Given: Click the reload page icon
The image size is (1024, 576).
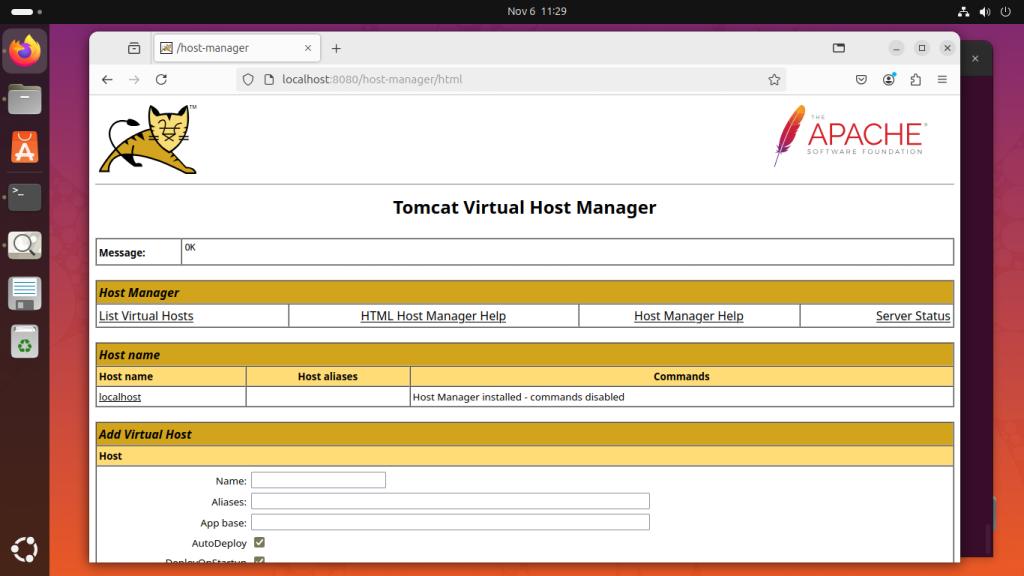Looking at the screenshot, I should pos(163,79).
